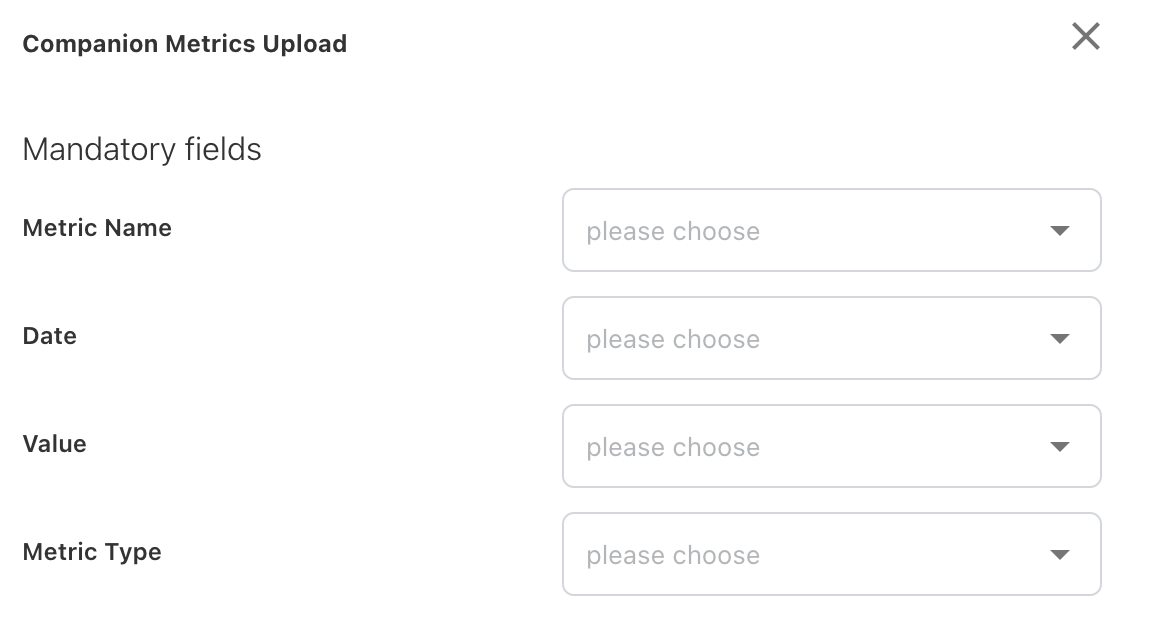Image resolution: width=1164 pixels, height=640 pixels.
Task: Click the word 'Upload' in the dialog title
Action: [x=307, y=44]
